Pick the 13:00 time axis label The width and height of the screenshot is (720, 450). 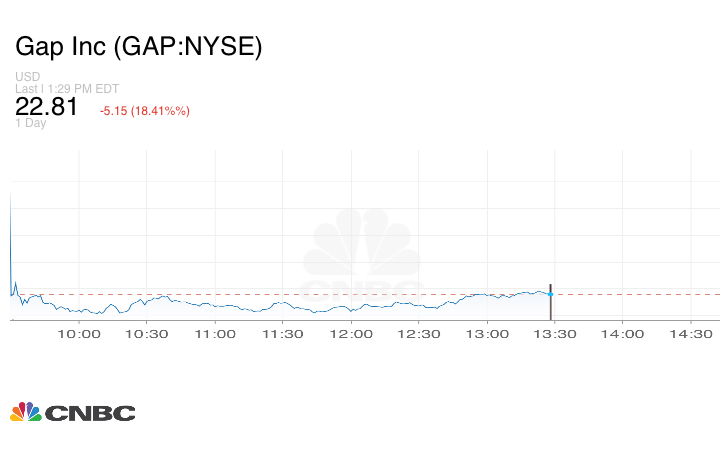pos(487,334)
